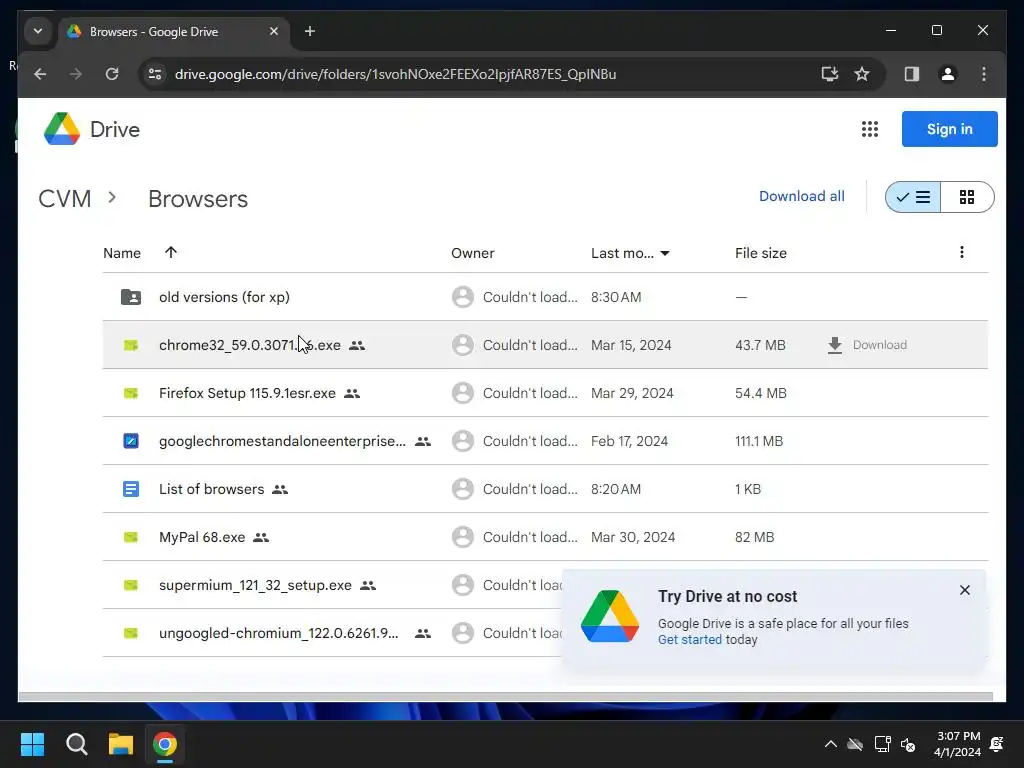Image resolution: width=1024 pixels, height=768 pixels.
Task: Go back to the previous page
Action: tap(40, 74)
